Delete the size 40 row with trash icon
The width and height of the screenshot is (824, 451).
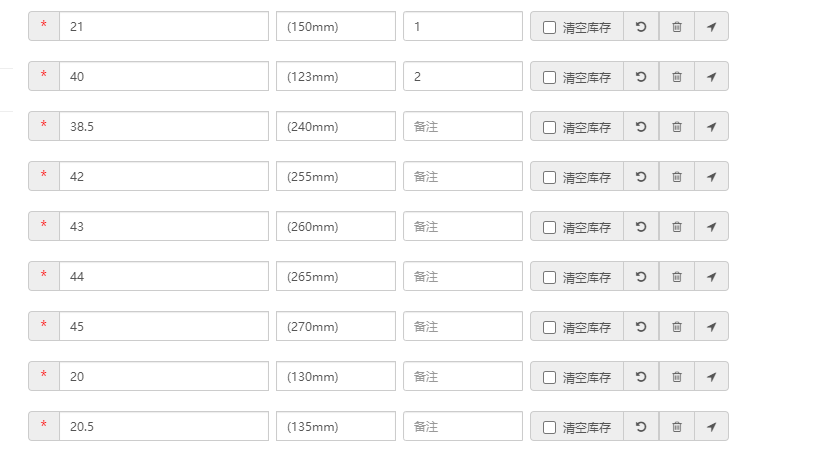pyautogui.click(x=677, y=77)
